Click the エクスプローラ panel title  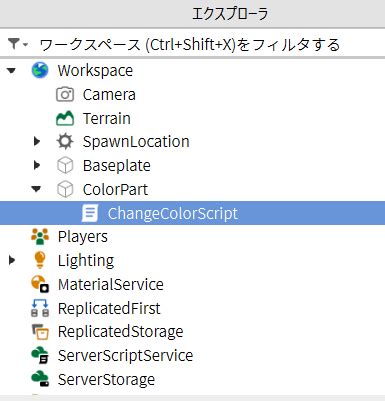230,14
